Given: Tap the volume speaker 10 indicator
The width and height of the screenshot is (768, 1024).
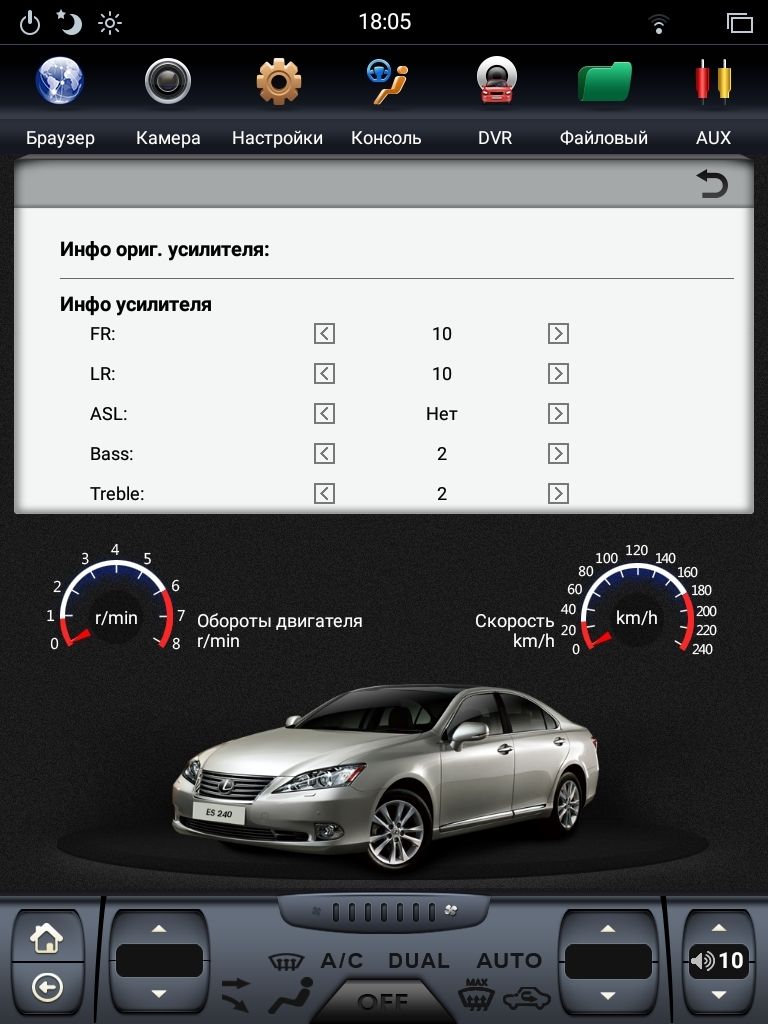Looking at the screenshot, I should pyautogui.click(x=718, y=960).
